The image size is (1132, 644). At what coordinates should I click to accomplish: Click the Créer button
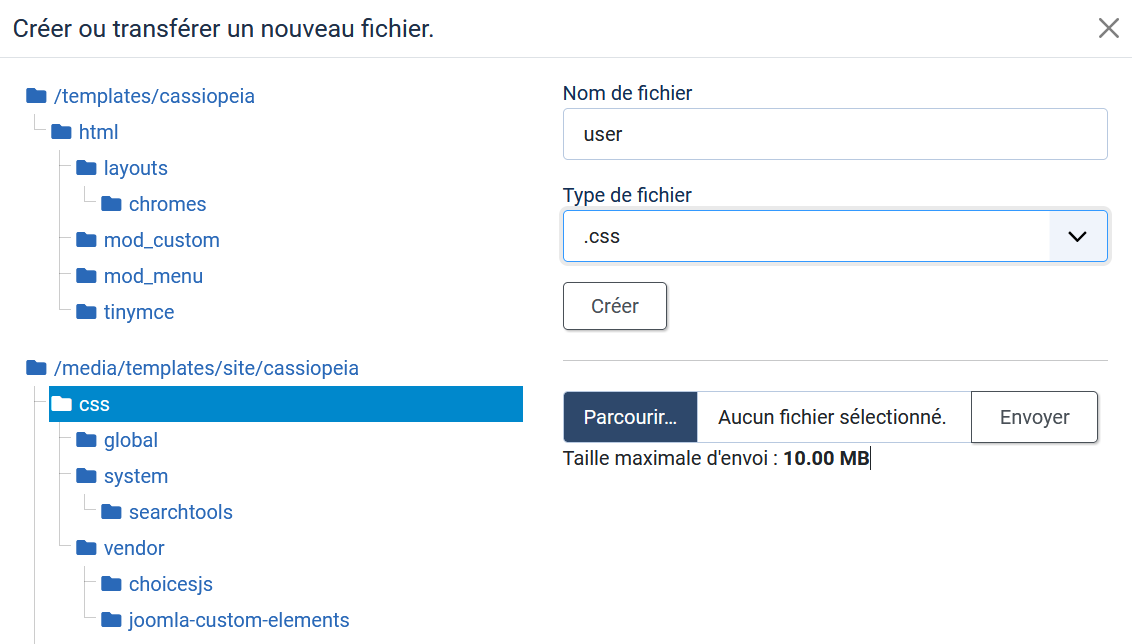pyautogui.click(x=615, y=306)
